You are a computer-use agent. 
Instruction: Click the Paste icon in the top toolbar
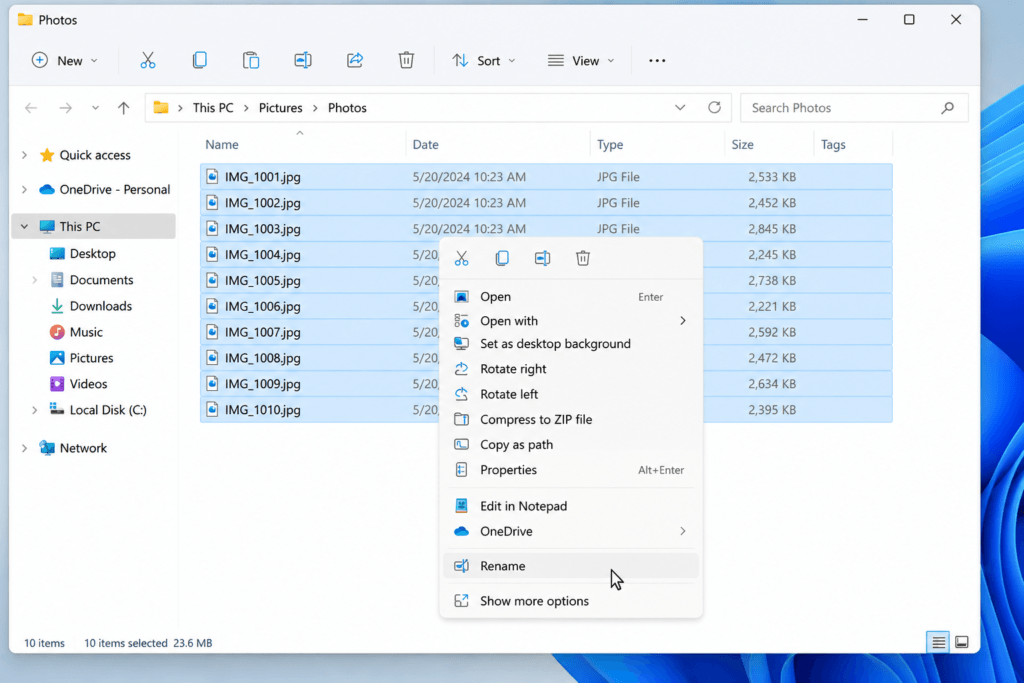point(251,60)
